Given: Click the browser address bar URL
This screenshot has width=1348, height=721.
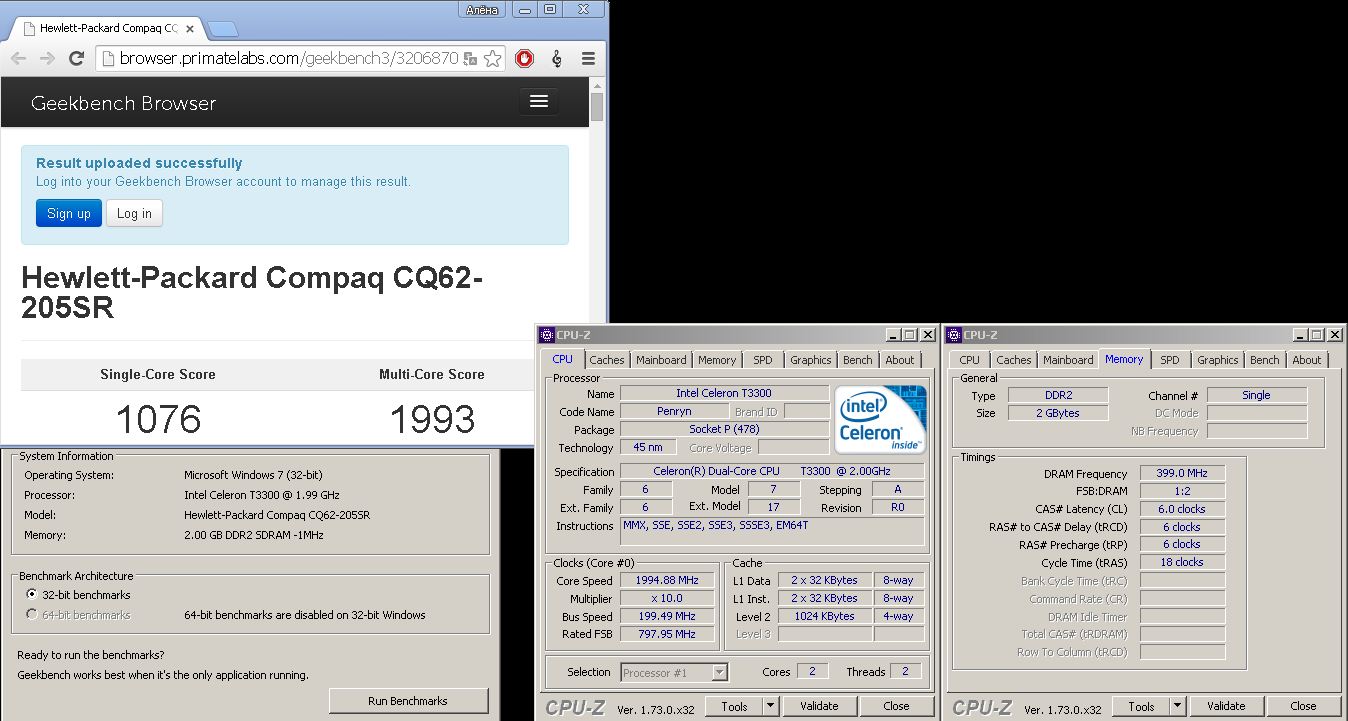Looking at the screenshot, I should [x=288, y=59].
